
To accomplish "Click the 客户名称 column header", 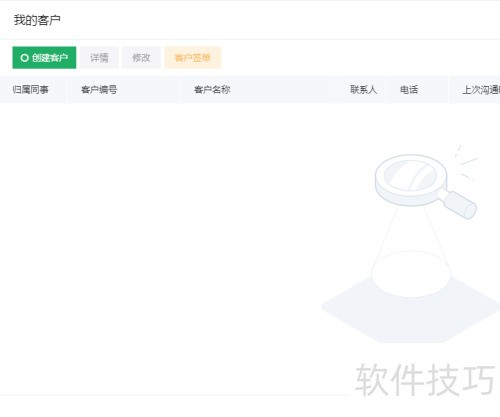I will [212, 90].
